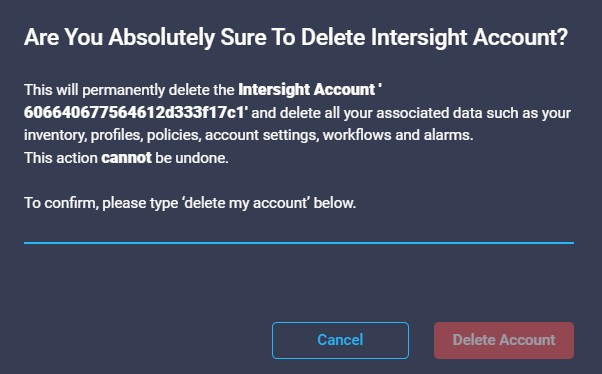Click the bold word 'cannot'
The height and width of the screenshot is (374, 602).
coord(126,158)
